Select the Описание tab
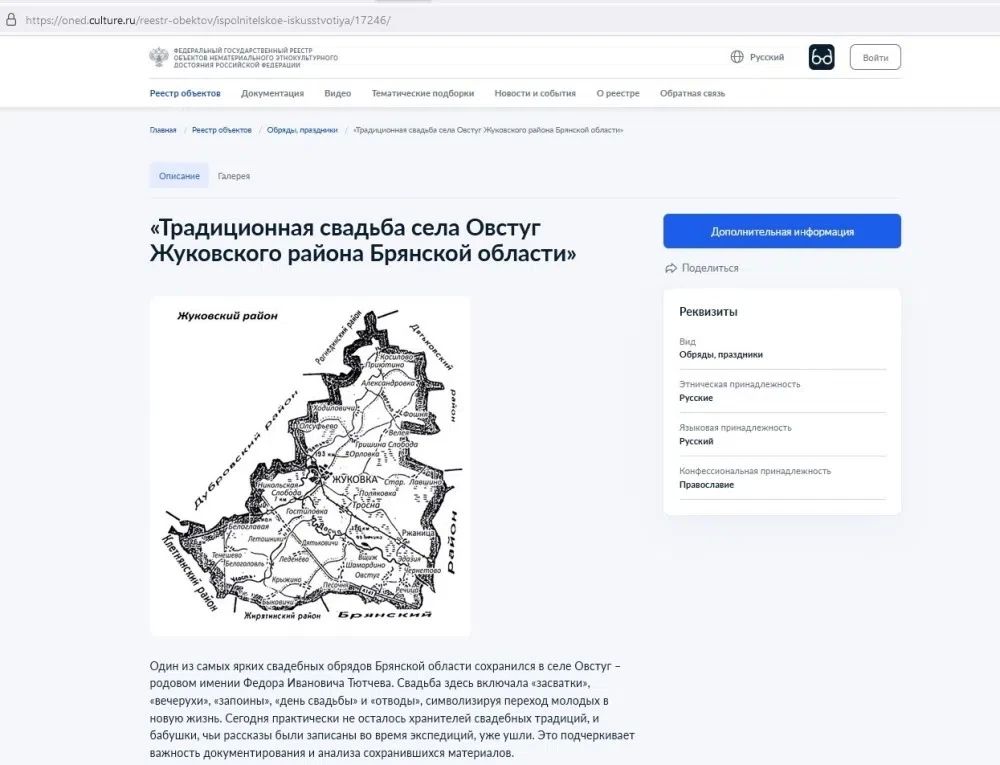 pos(179,176)
